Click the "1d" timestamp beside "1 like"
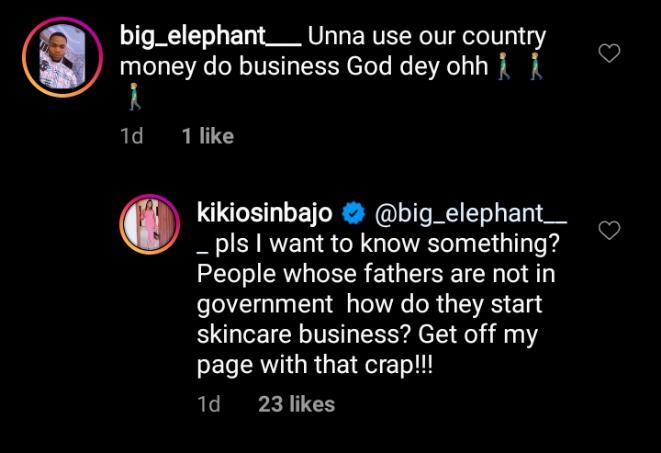This screenshot has width=661, height=453. [x=131, y=136]
